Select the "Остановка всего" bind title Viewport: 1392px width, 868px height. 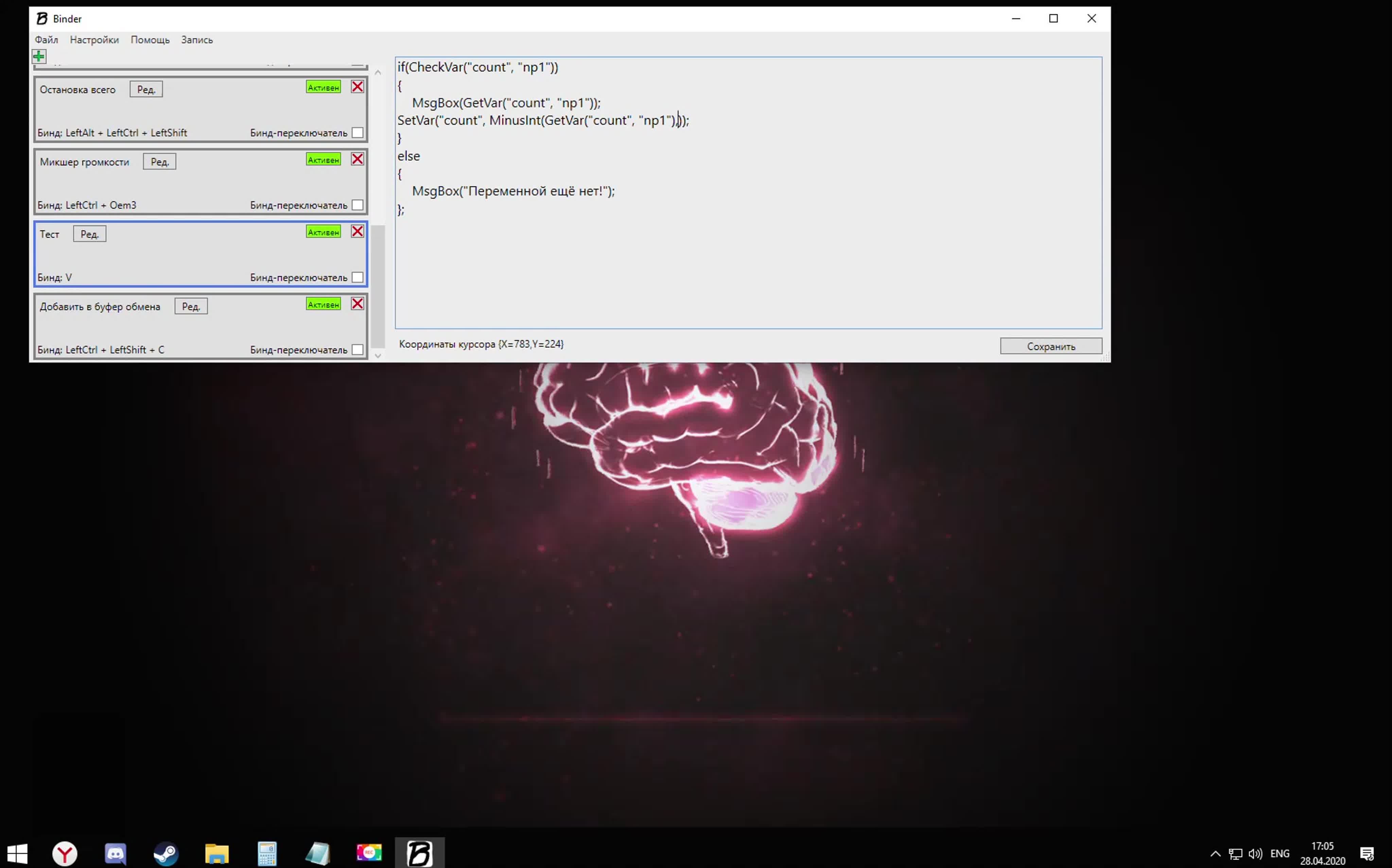coord(77,90)
